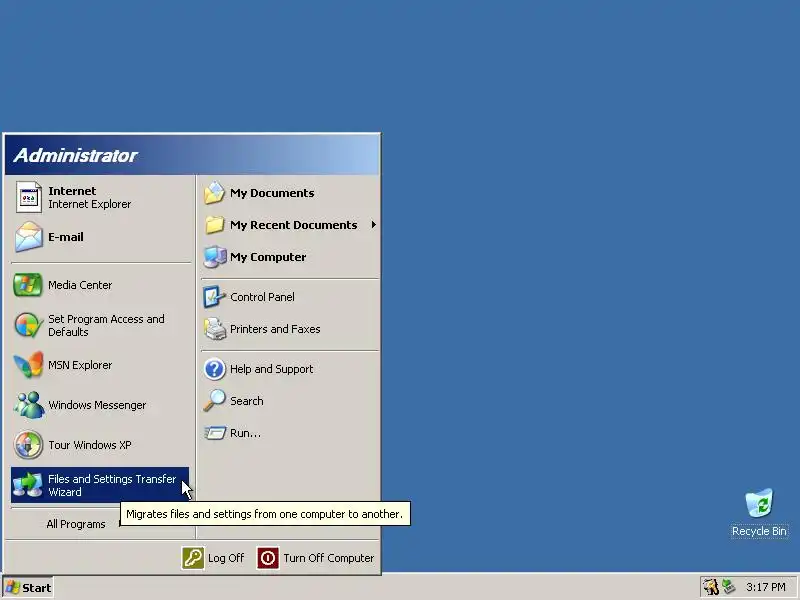Screen dimensions: 800x600
Task: Click the network connection tray icon
Action: click(728, 587)
